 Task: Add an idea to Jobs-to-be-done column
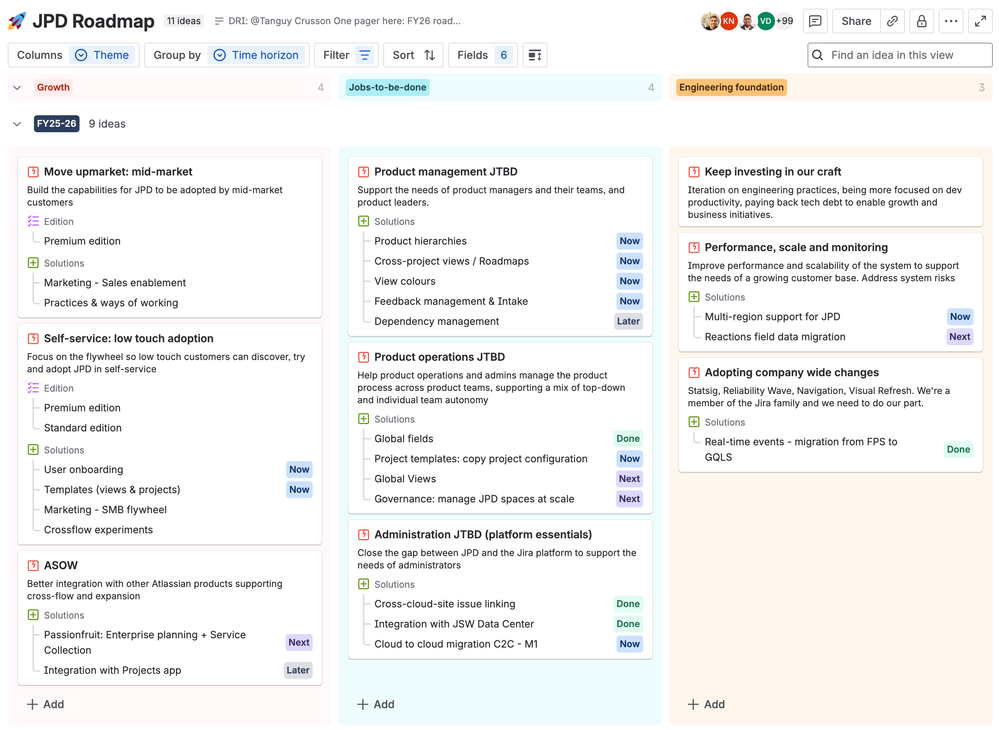(376, 705)
